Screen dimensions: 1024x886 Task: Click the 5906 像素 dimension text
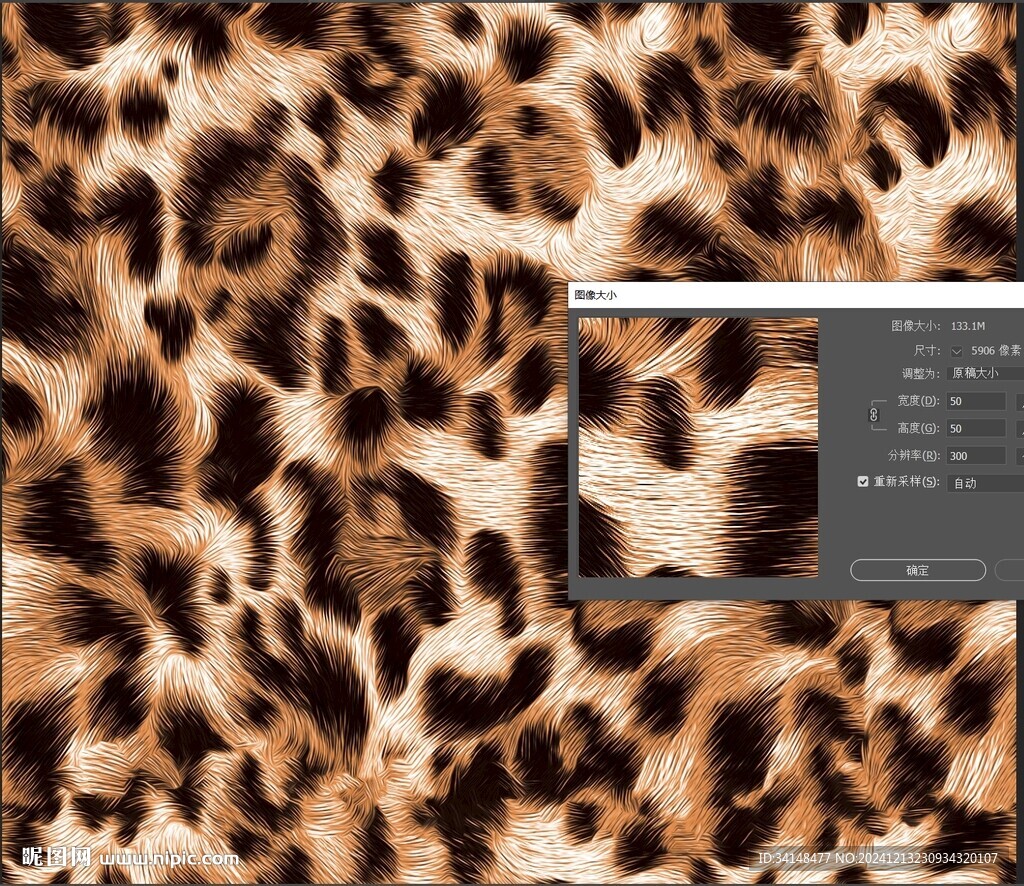tap(997, 351)
